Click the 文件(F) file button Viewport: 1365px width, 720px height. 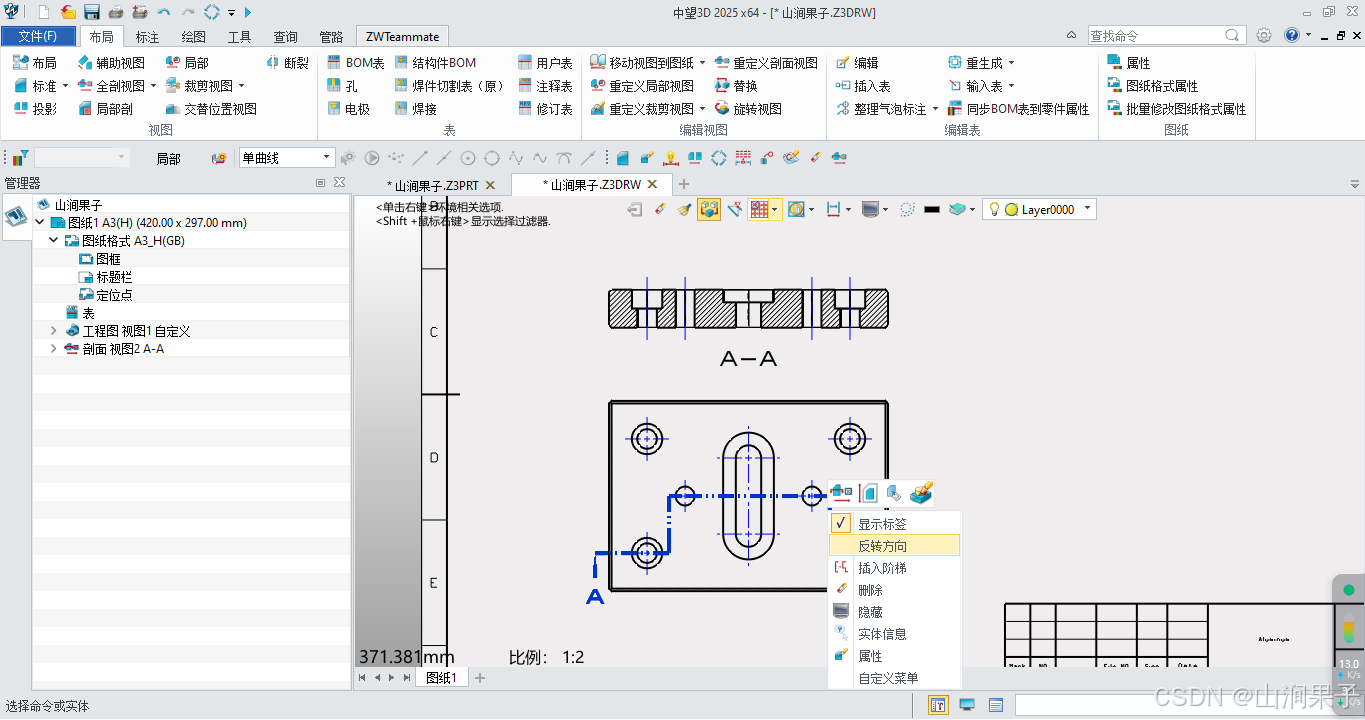click(38, 36)
